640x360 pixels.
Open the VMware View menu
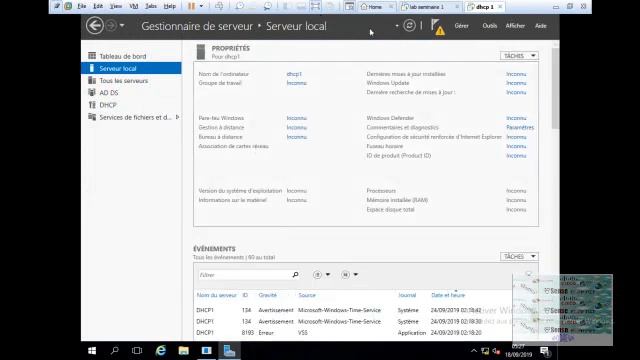click(x=116, y=6)
